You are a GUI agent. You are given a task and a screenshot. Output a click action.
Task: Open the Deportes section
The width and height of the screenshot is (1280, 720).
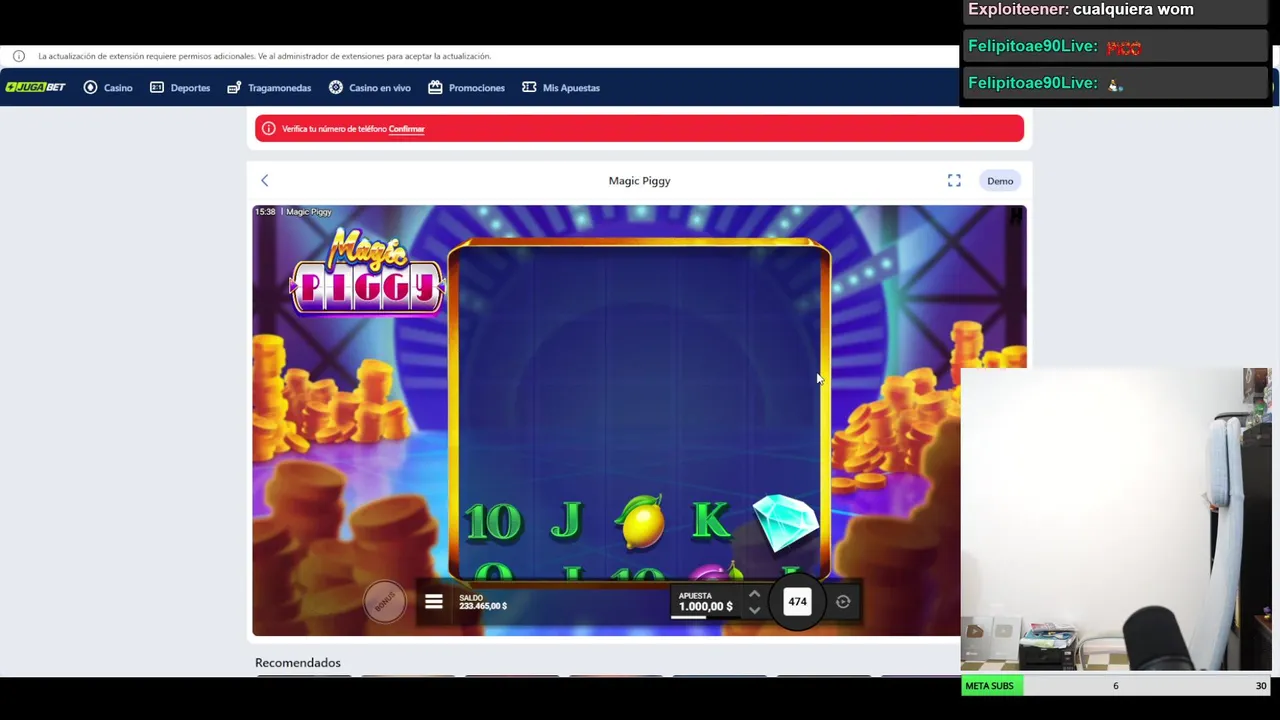(180, 88)
